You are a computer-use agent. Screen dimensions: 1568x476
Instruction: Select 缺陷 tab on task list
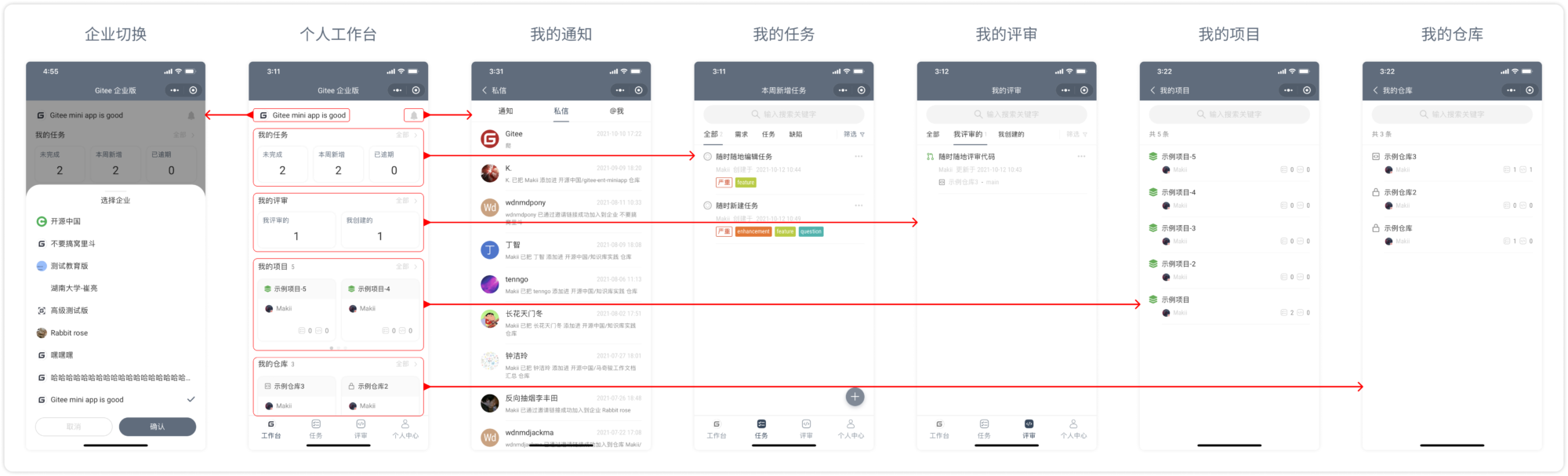[796, 134]
